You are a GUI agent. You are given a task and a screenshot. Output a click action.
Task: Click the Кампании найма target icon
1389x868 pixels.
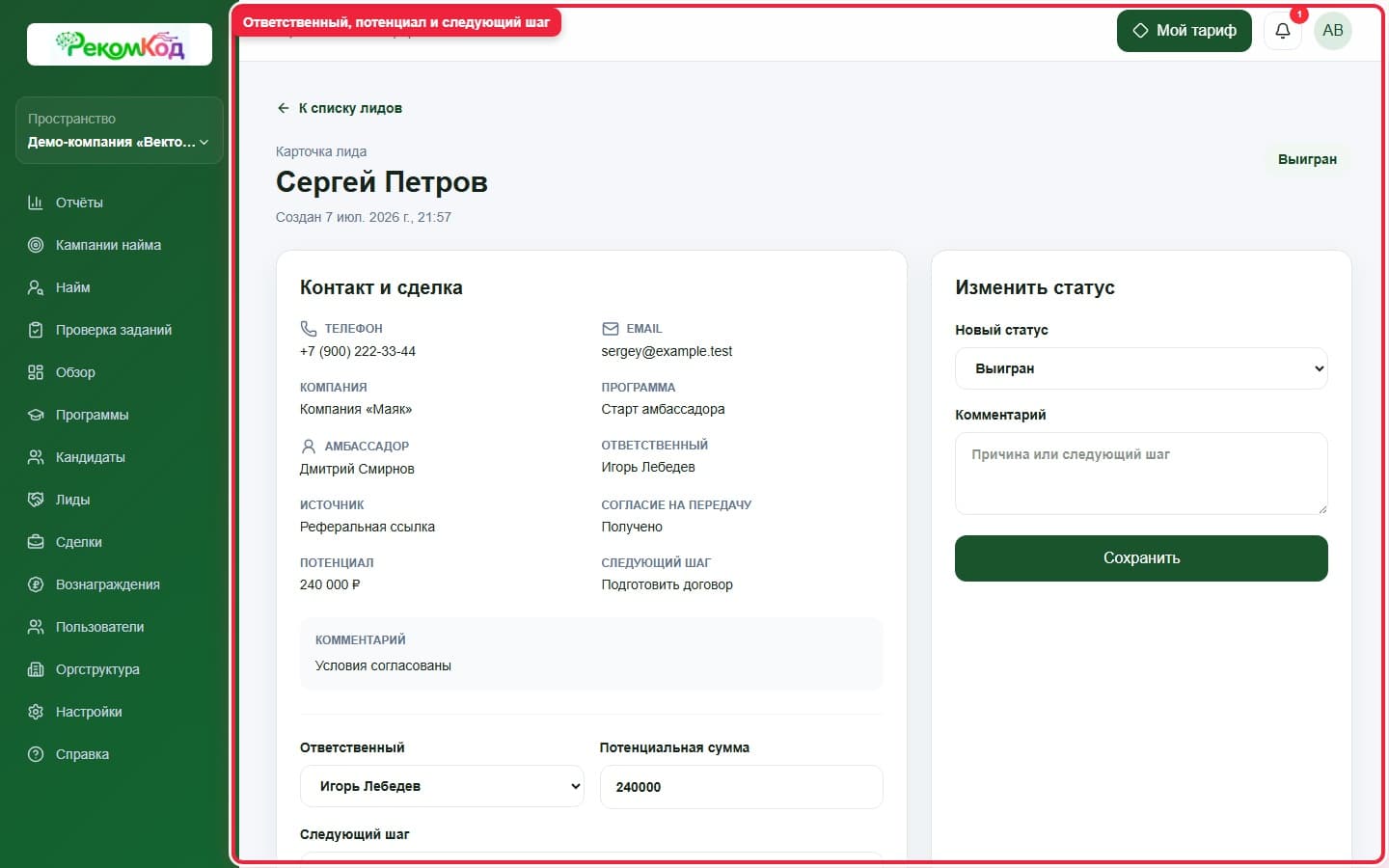(x=36, y=245)
